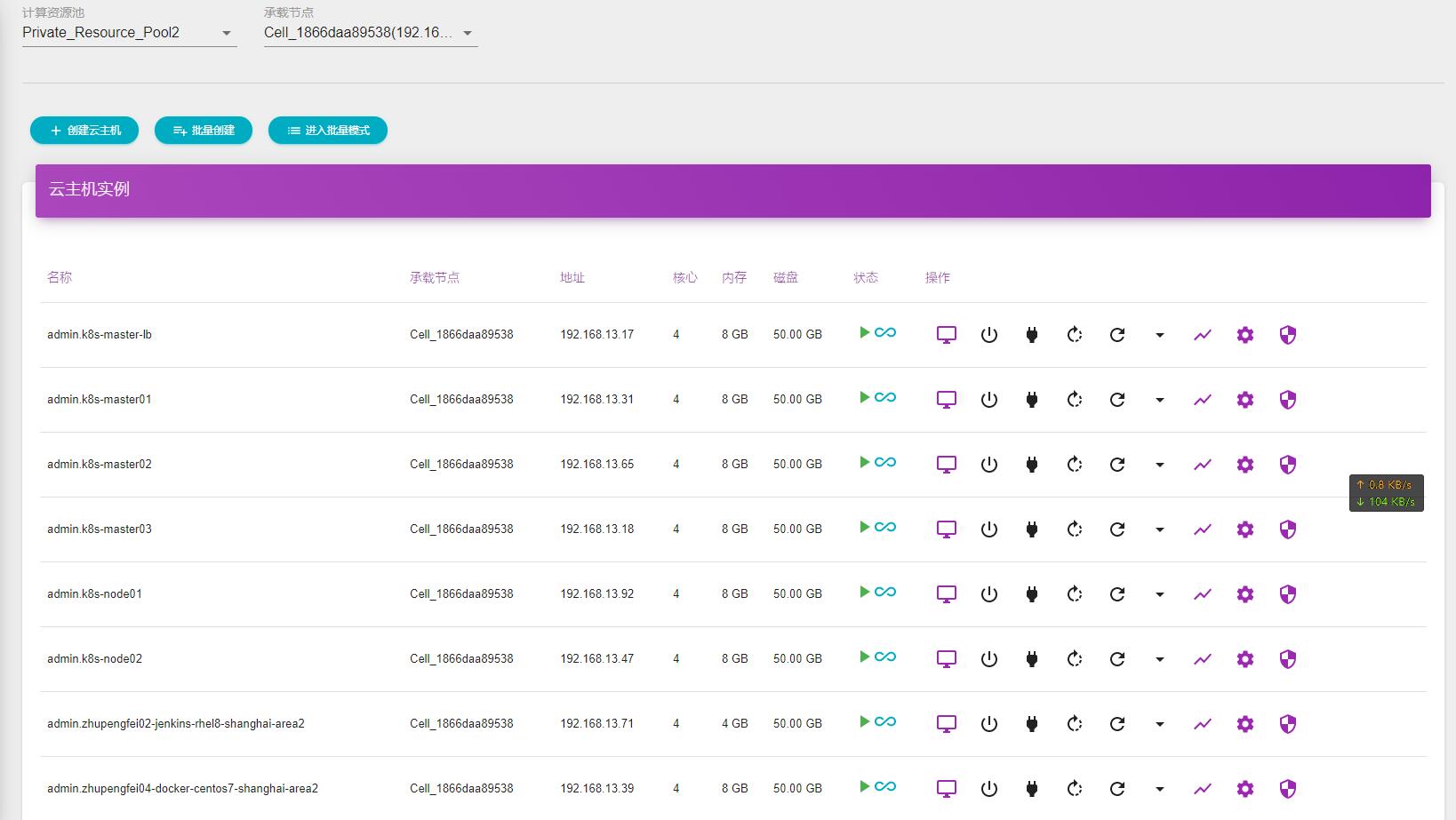The height and width of the screenshot is (820, 1456).
Task: Click plug icon for admin.k8s-master02
Action: click(x=1031, y=465)
